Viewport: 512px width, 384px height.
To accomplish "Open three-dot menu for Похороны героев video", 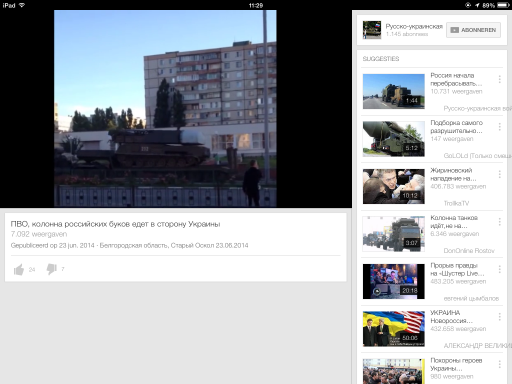I will (x=499, y=364).
